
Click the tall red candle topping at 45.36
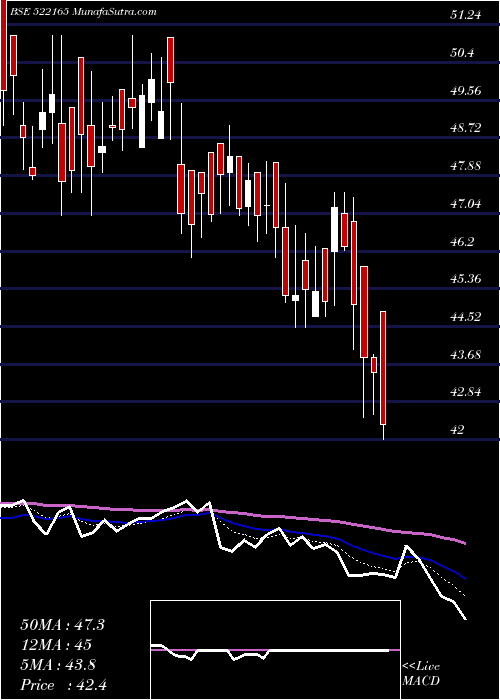[x=364, y=312]
